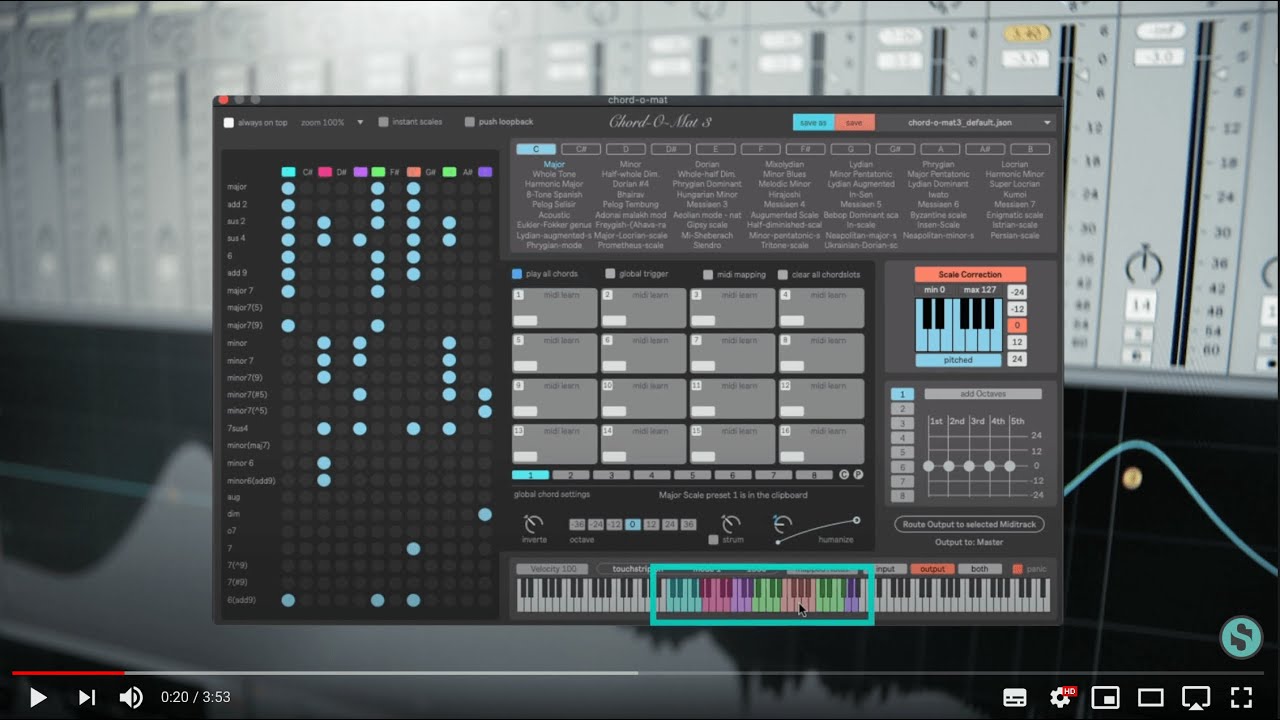1280x720 pixels.
Task: Click the 1st octave slider handle
Action: coord(929,466)
